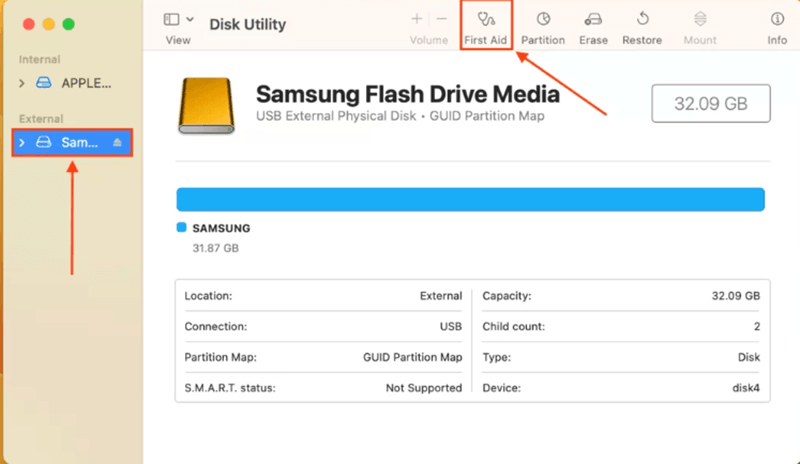Image resolution: width=800 pixels, height=464 pixels.
Task: Expand the Samsung external disk tree
Action: [21, 142]
